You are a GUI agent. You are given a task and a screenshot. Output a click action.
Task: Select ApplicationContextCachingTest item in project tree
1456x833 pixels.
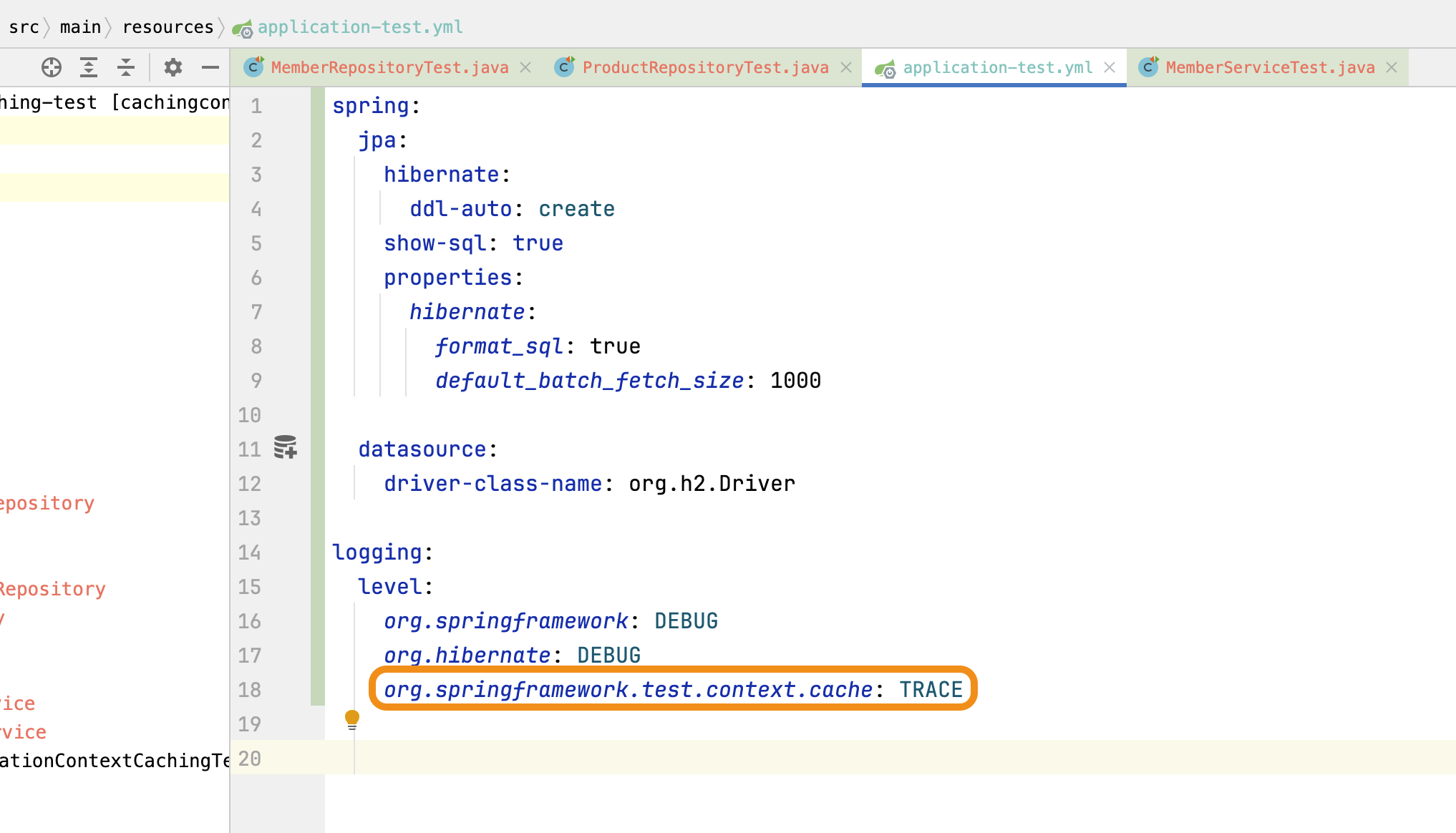coord(115,761)
